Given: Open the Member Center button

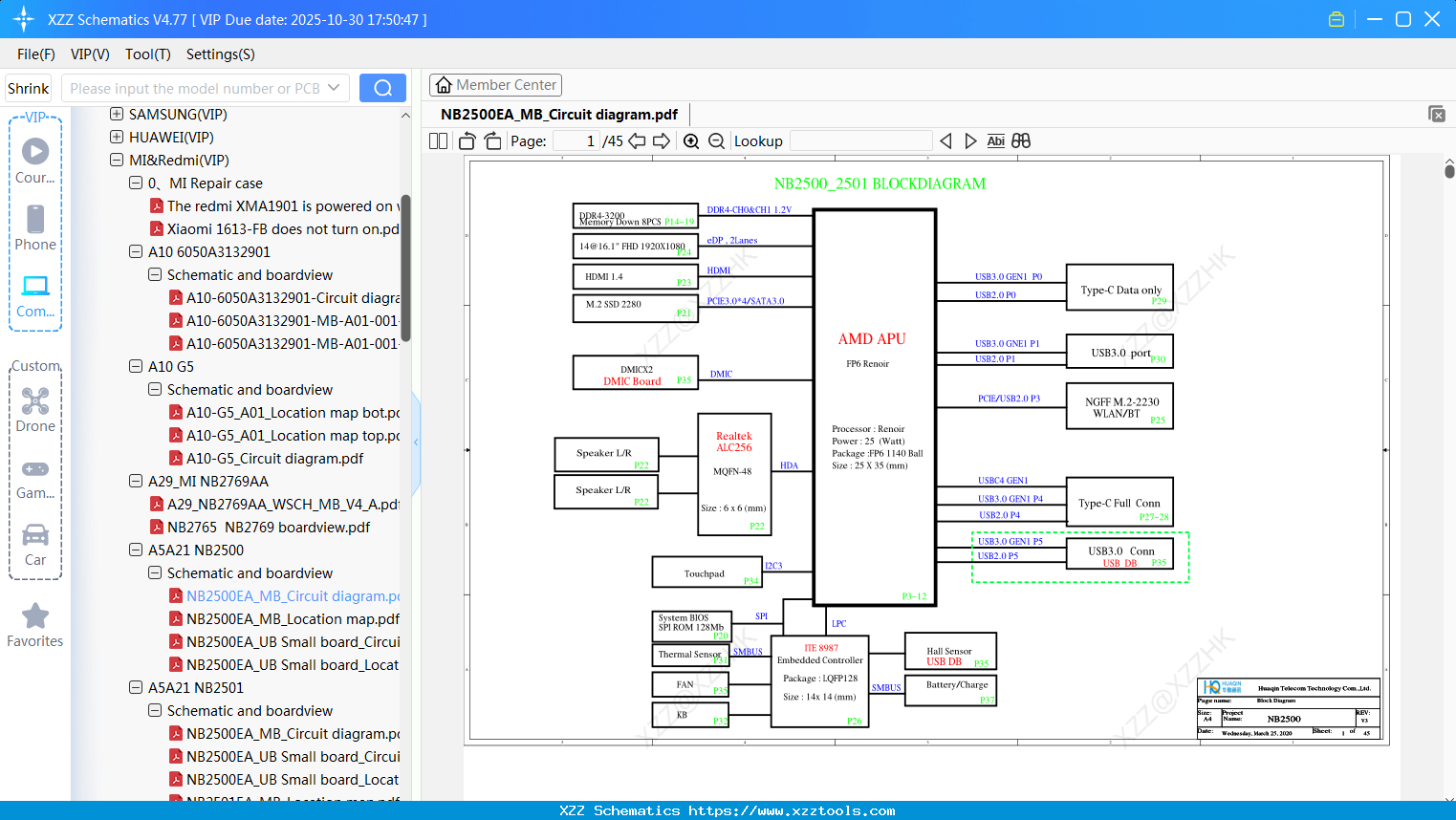Looking at the screenshot, I should pos(495,85).
